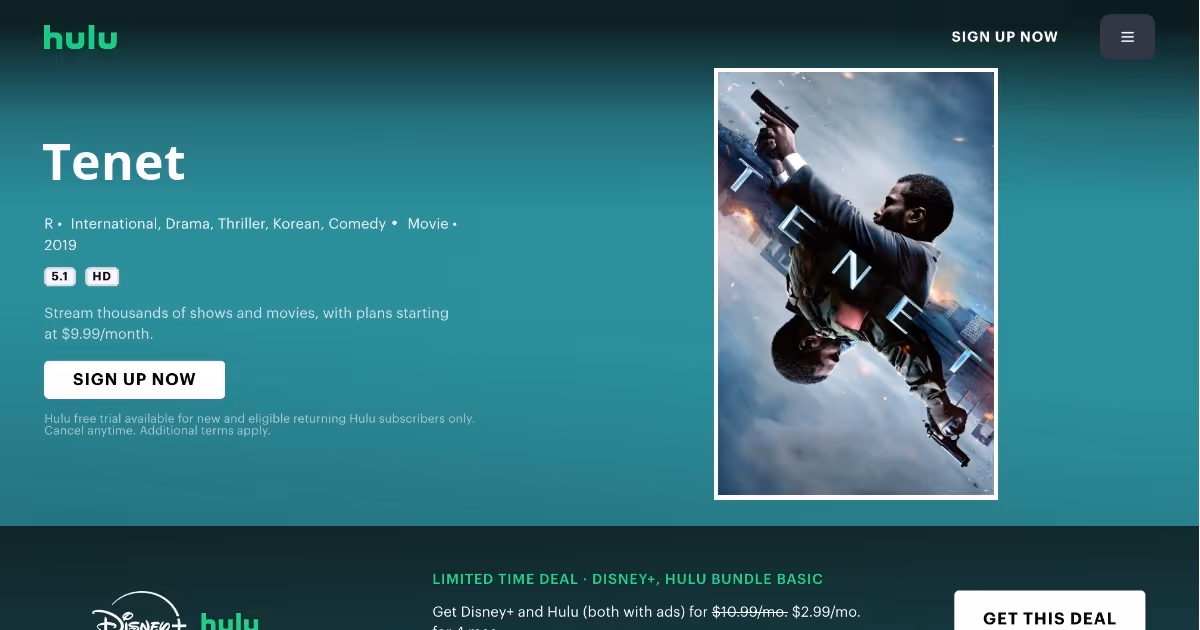1200x630 pixels.
Task: Click the Hulu logo in the bundle banner
Action: tap(230, 622)
